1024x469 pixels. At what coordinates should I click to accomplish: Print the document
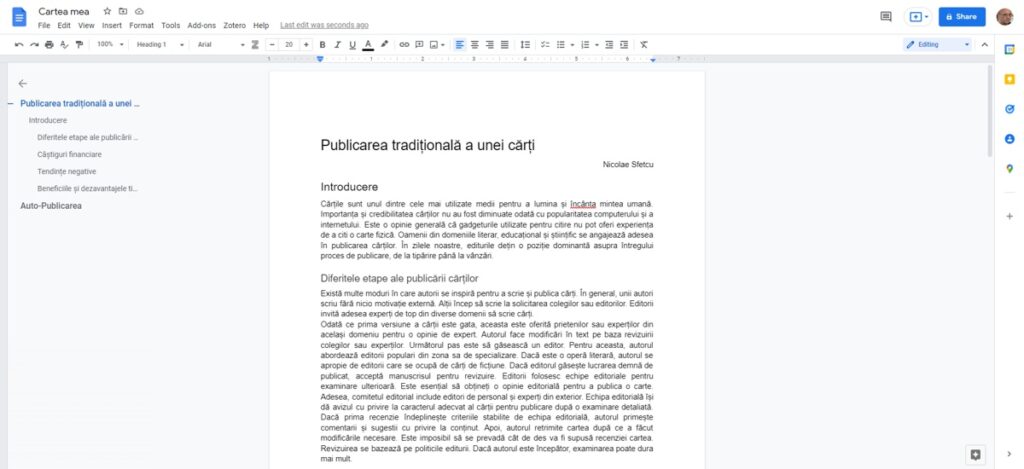click(49, 44)
